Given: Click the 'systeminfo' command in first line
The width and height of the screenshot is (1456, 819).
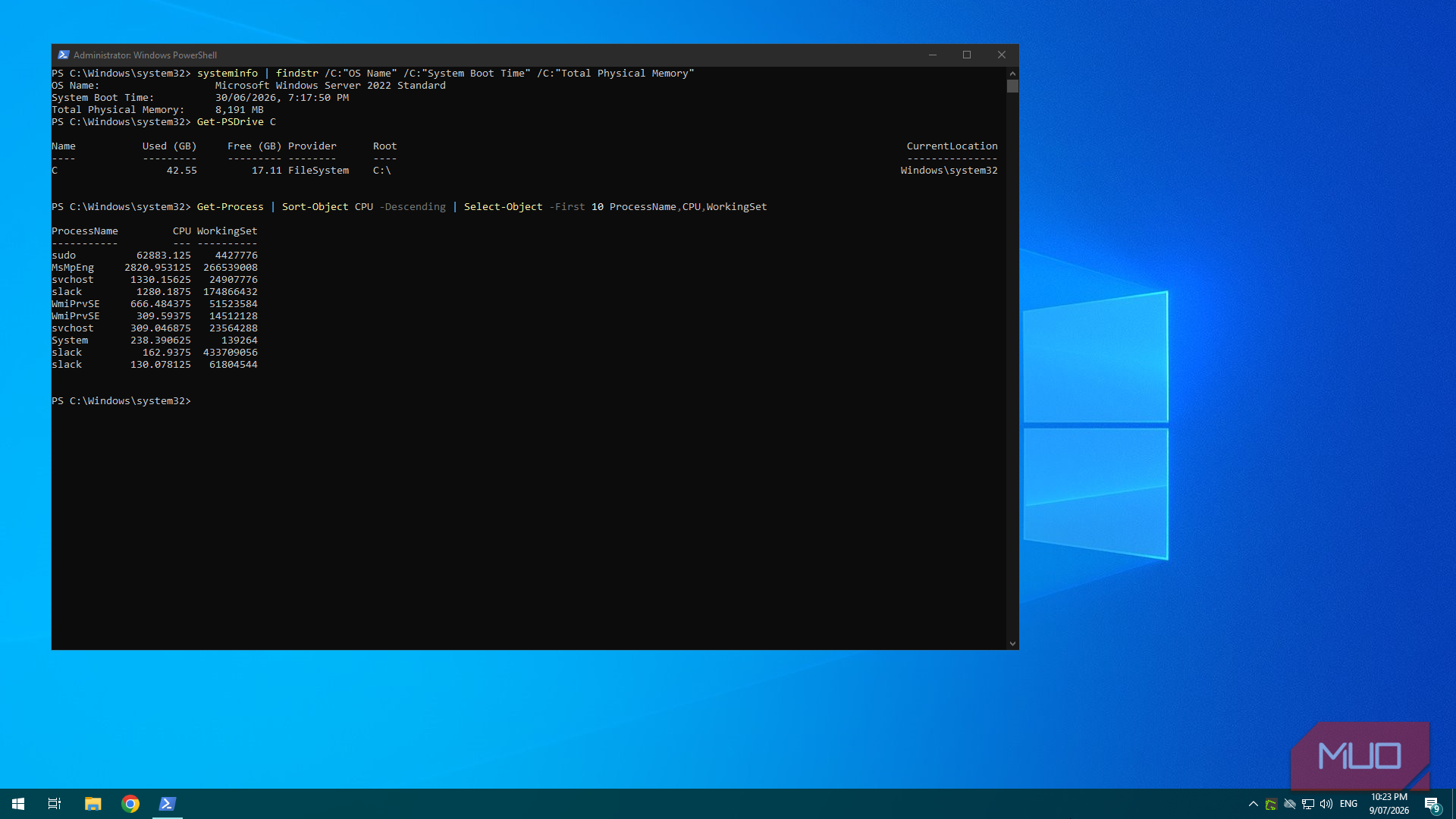Looking at the screenshot, I should click(227, 74).
